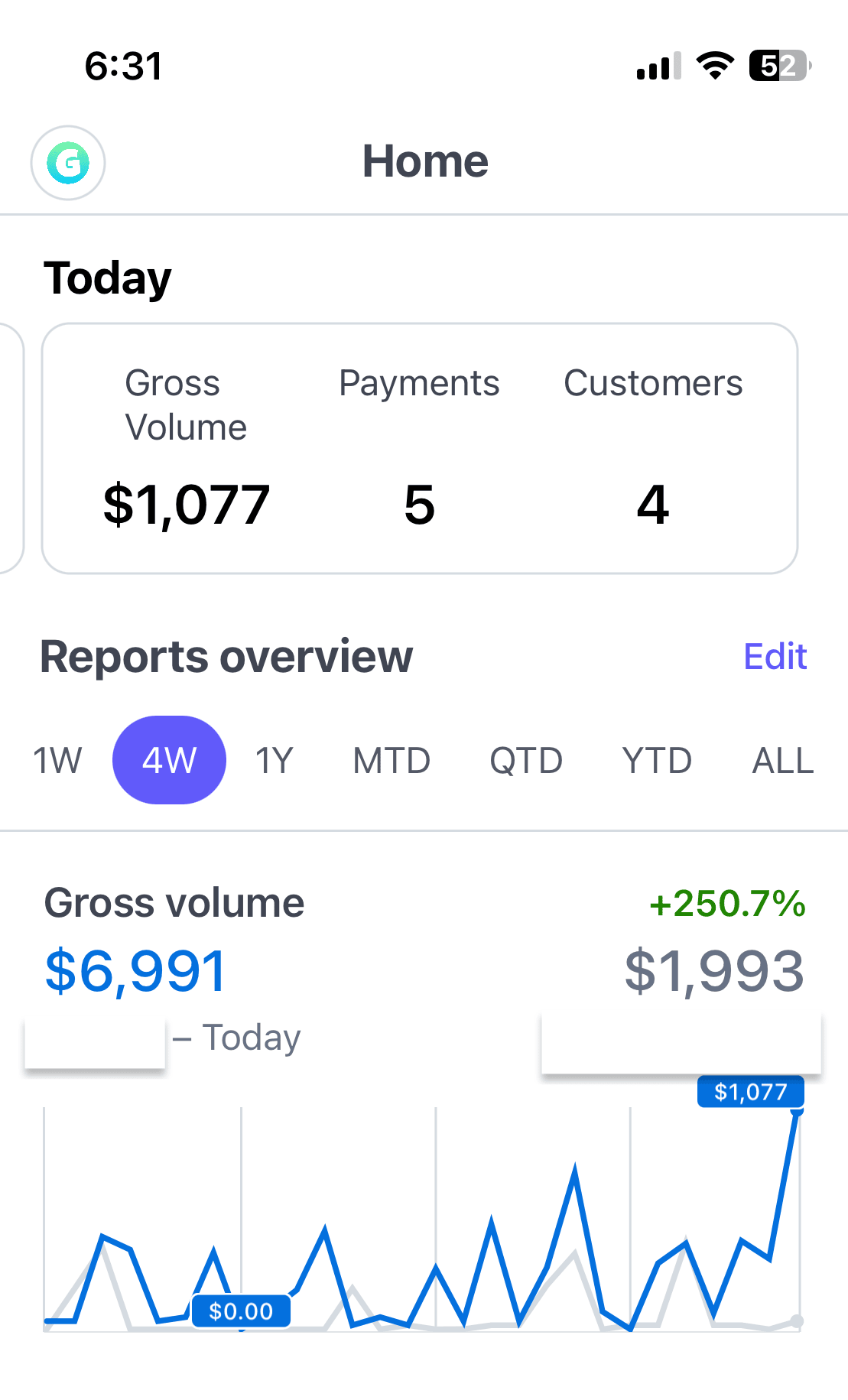The width and height of the screenshot is (848, 1400).
Task: Choose the MTD range option
Action: tap(392, 761)
